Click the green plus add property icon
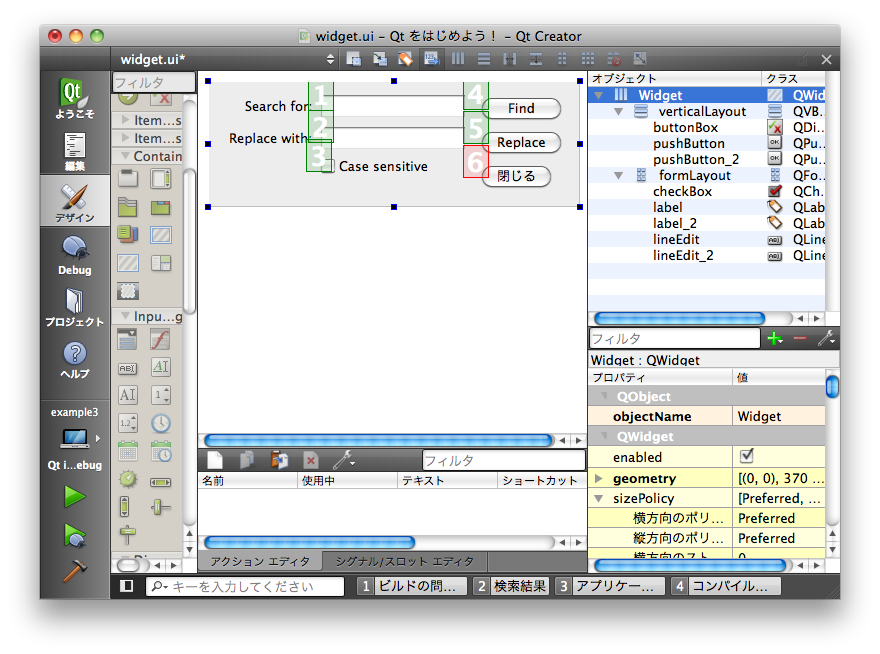This screenshot has width=880, height=654. pyautogui.click(x=774, y=339)
